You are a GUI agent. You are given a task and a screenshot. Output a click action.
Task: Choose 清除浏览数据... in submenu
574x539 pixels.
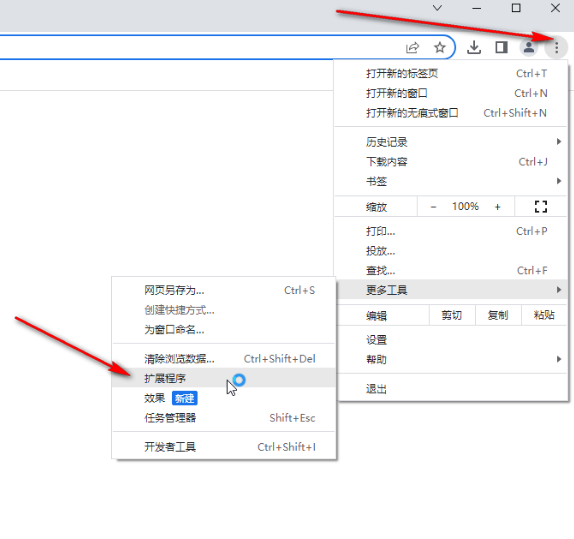coord(224,359)
